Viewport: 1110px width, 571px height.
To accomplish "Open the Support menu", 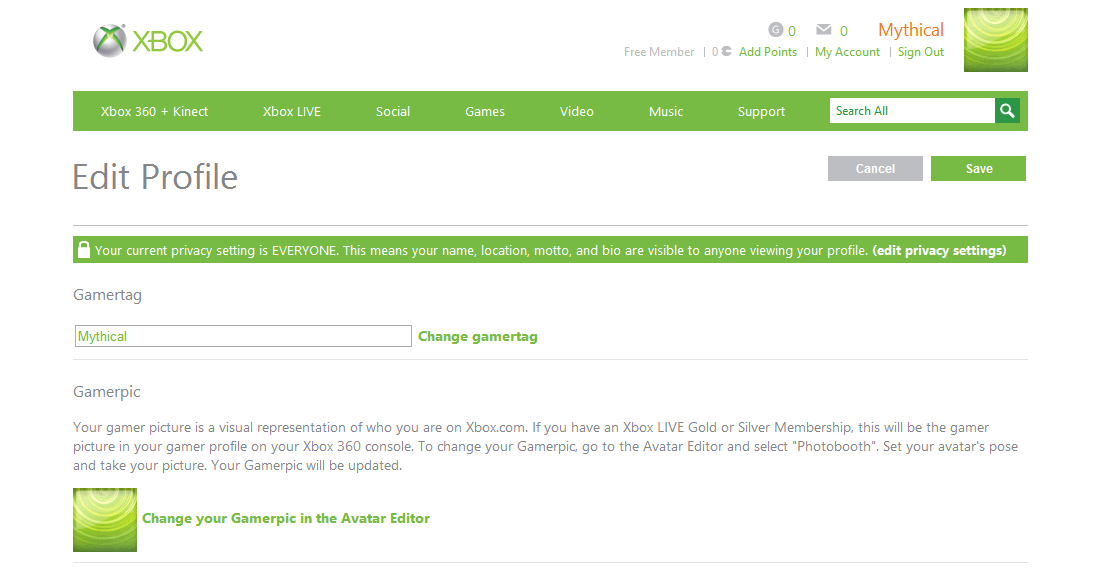I will (761, 111).
